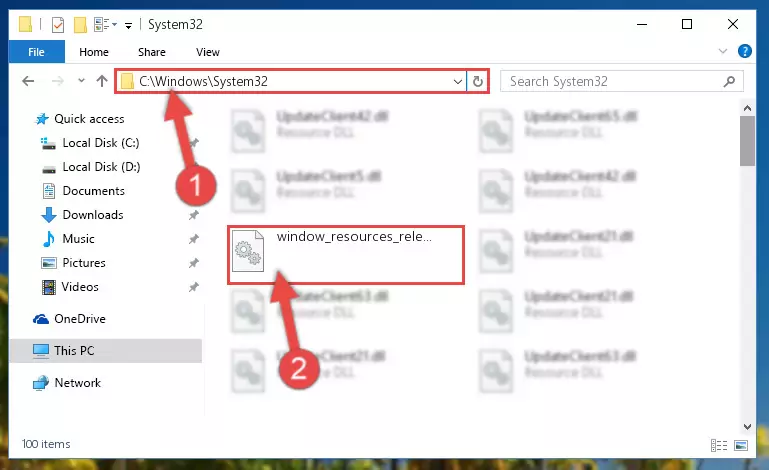Viewport: 769px width, 470px height.
Task: Click the Music note icon
Action: [x=49, y=239]
